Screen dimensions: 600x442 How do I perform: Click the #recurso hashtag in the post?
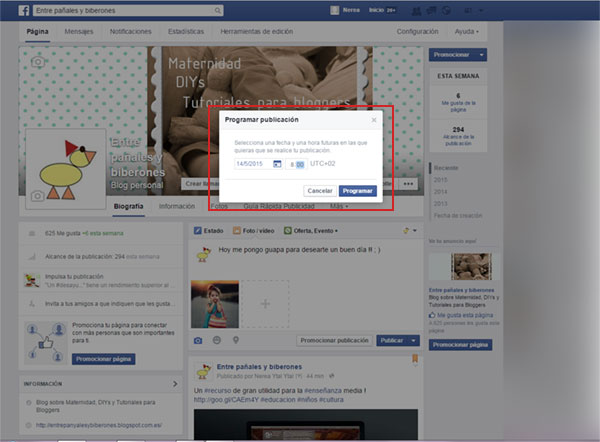217,390
